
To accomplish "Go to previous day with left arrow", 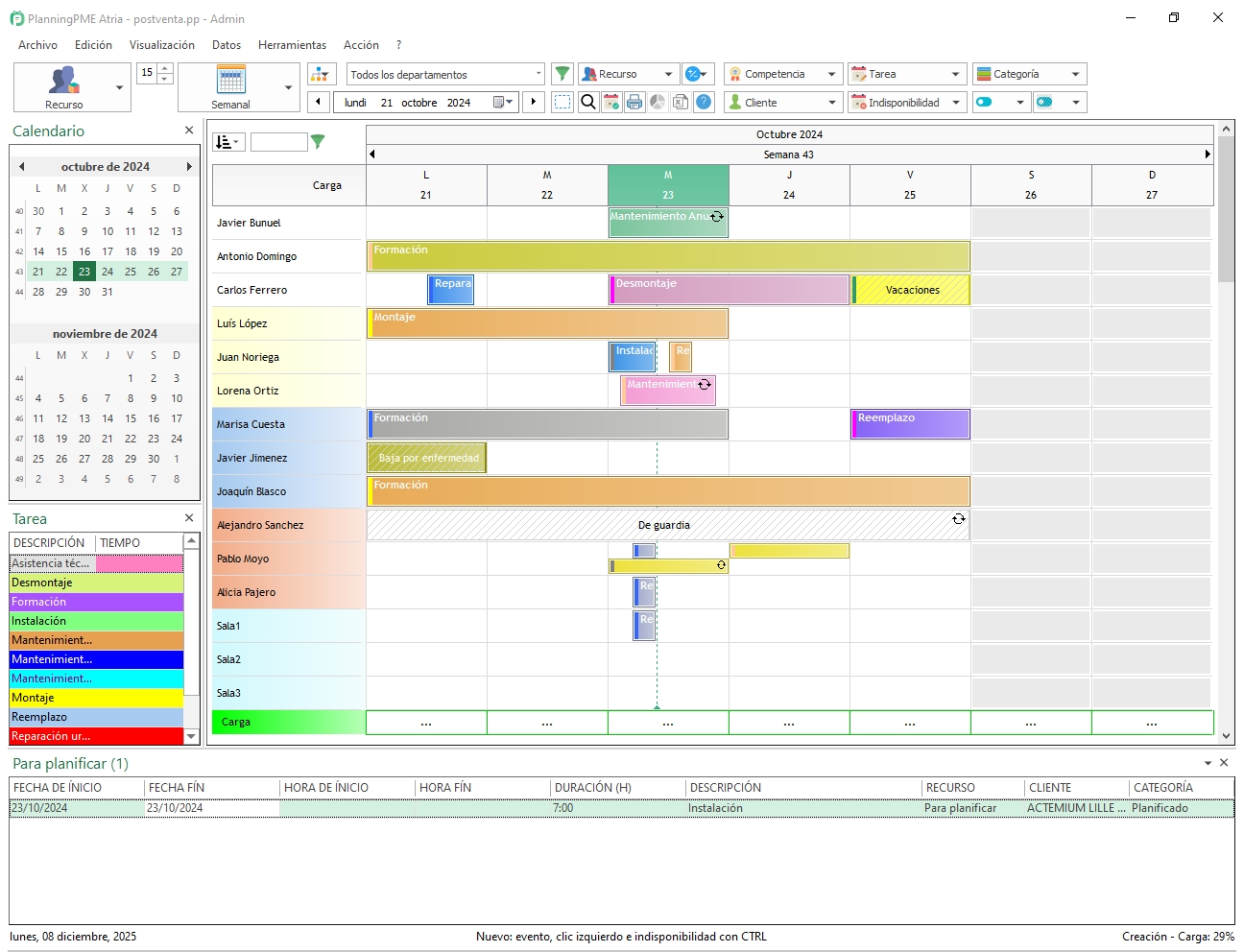I will pyautogui.click(x=319, y=102).
